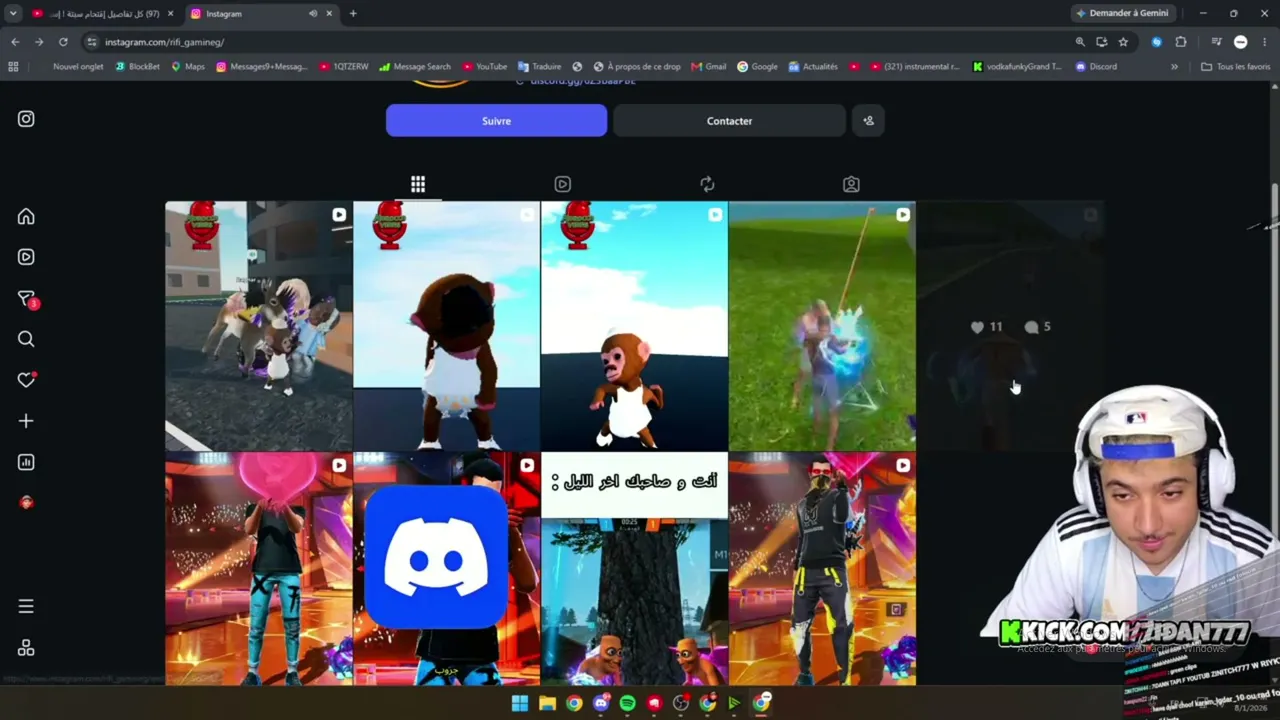Open your profile avatar in the sidebar

click(x=26, y=503)
